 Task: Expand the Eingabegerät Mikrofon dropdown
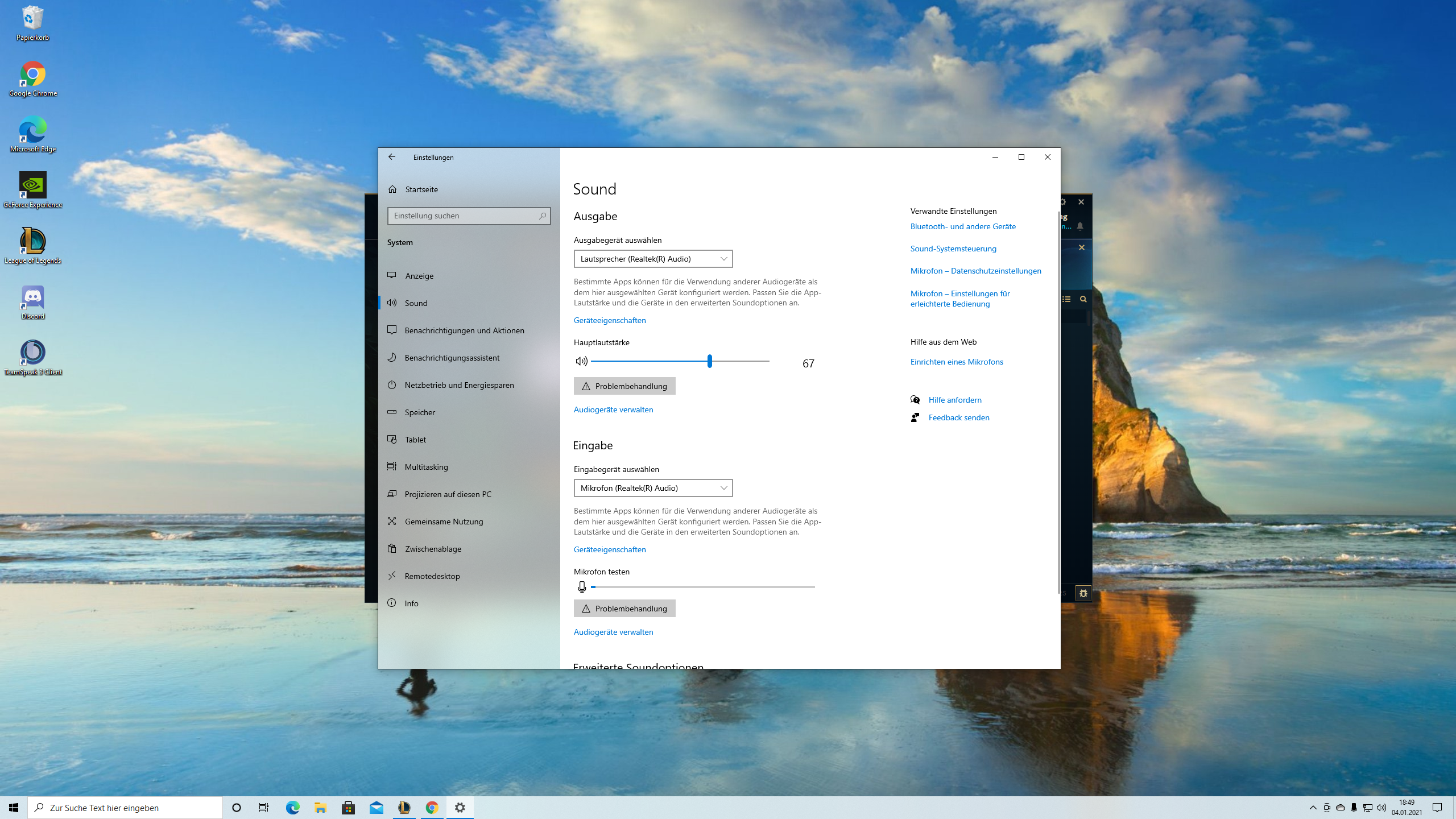point(653,488)
